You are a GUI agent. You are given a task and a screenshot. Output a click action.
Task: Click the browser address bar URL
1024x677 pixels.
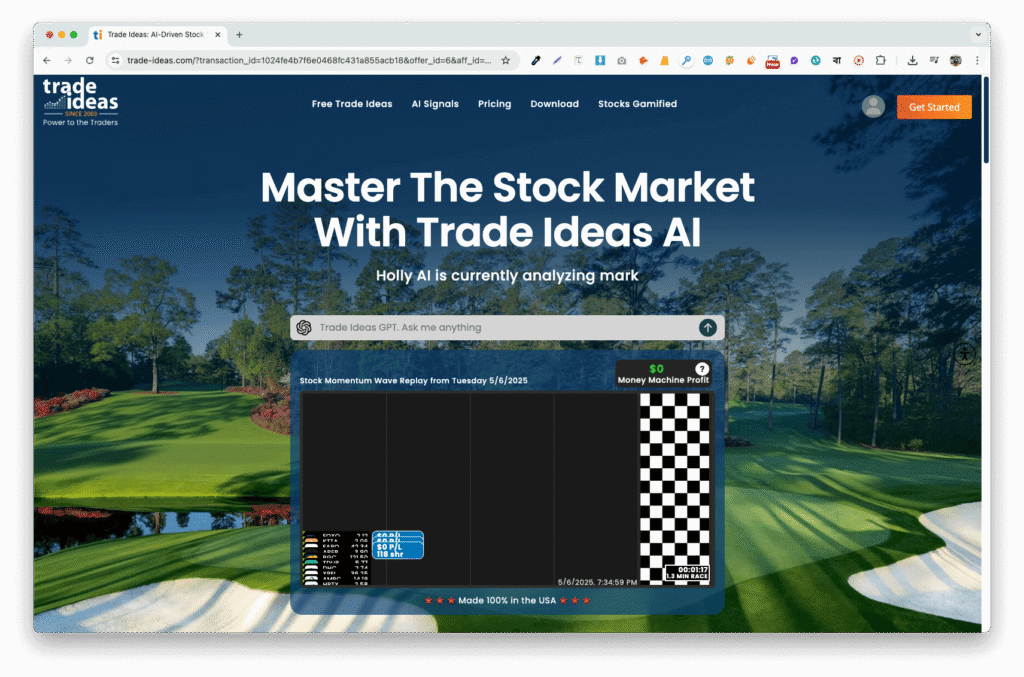pos(309,61)
